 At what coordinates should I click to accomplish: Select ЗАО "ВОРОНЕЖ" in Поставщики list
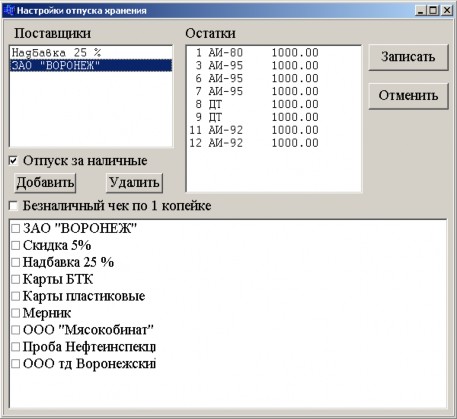(x=91, y=65)
